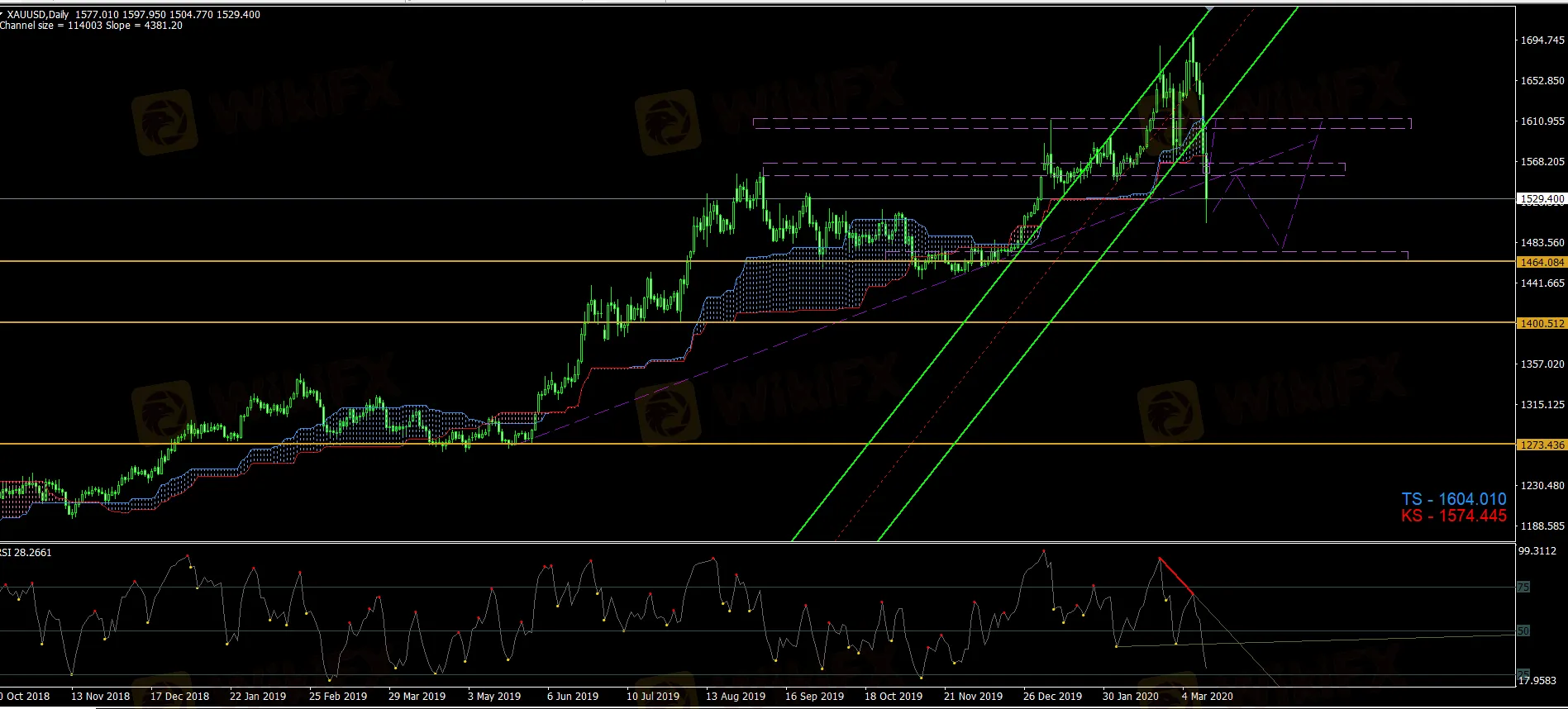Click the blue TS - 1604.010 label
This screenshot has width=1568, height=709.
pyautogui.click(x=1454, y=499)
